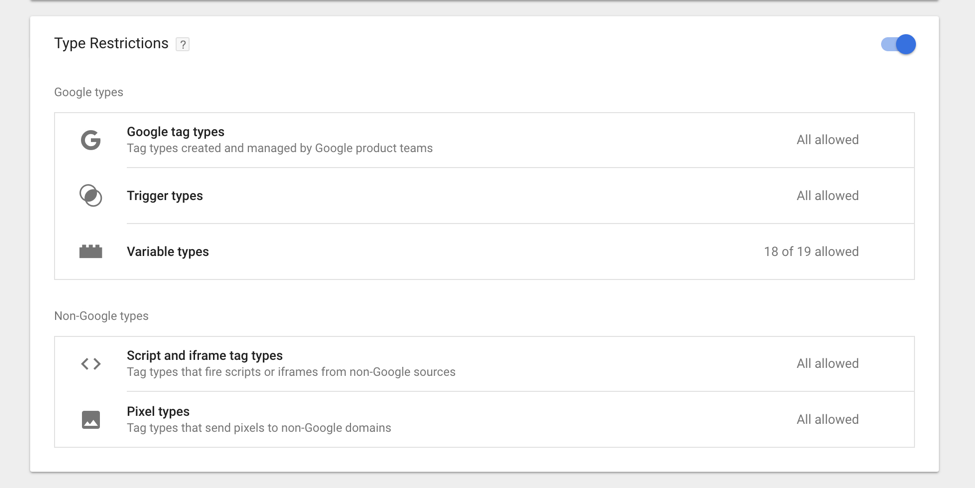Click "All allowed" next to Trigger types
Viewport: 975px width, 488px height.
pos(828,196)
